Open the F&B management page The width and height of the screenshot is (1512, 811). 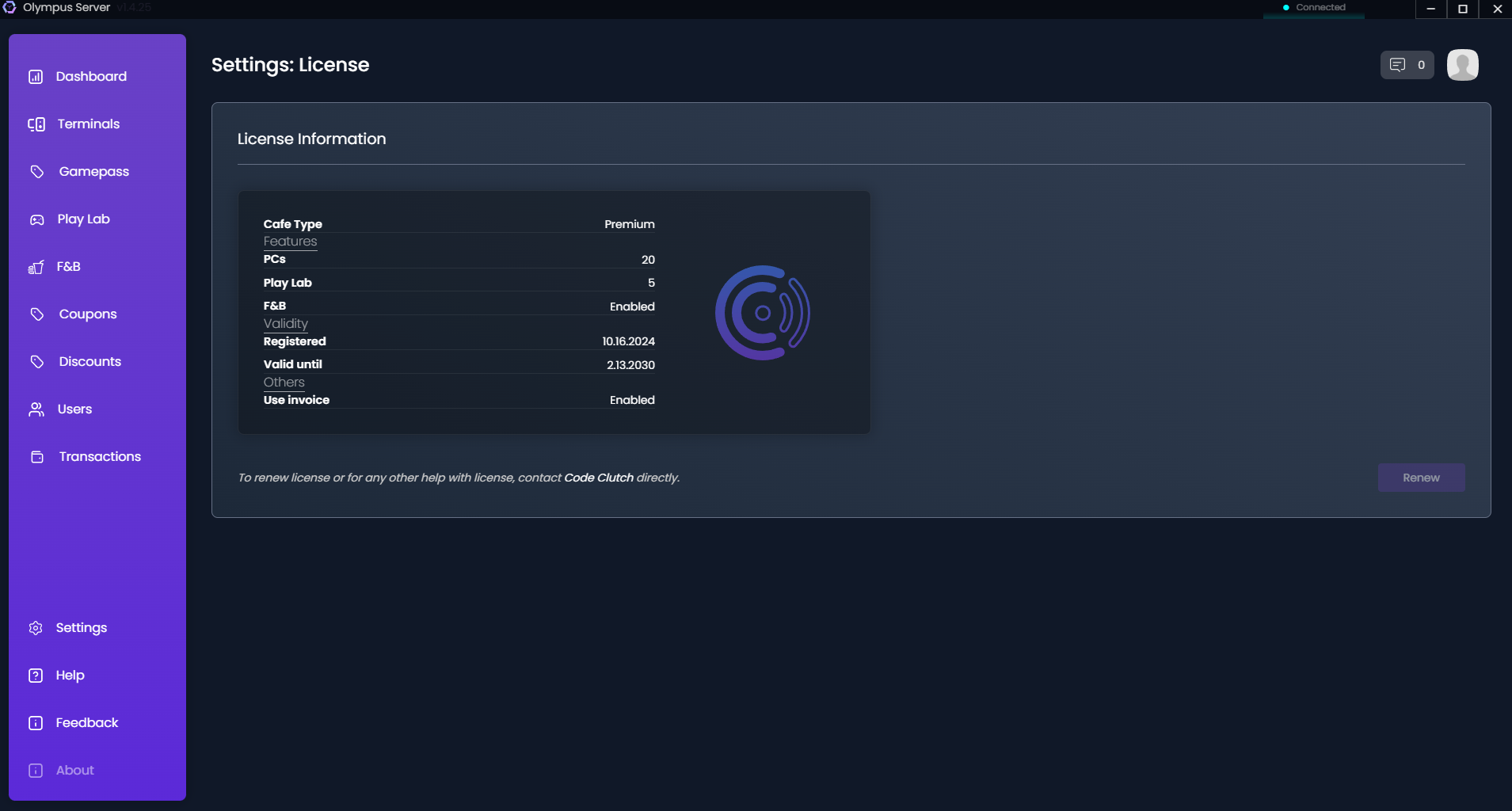68,266
